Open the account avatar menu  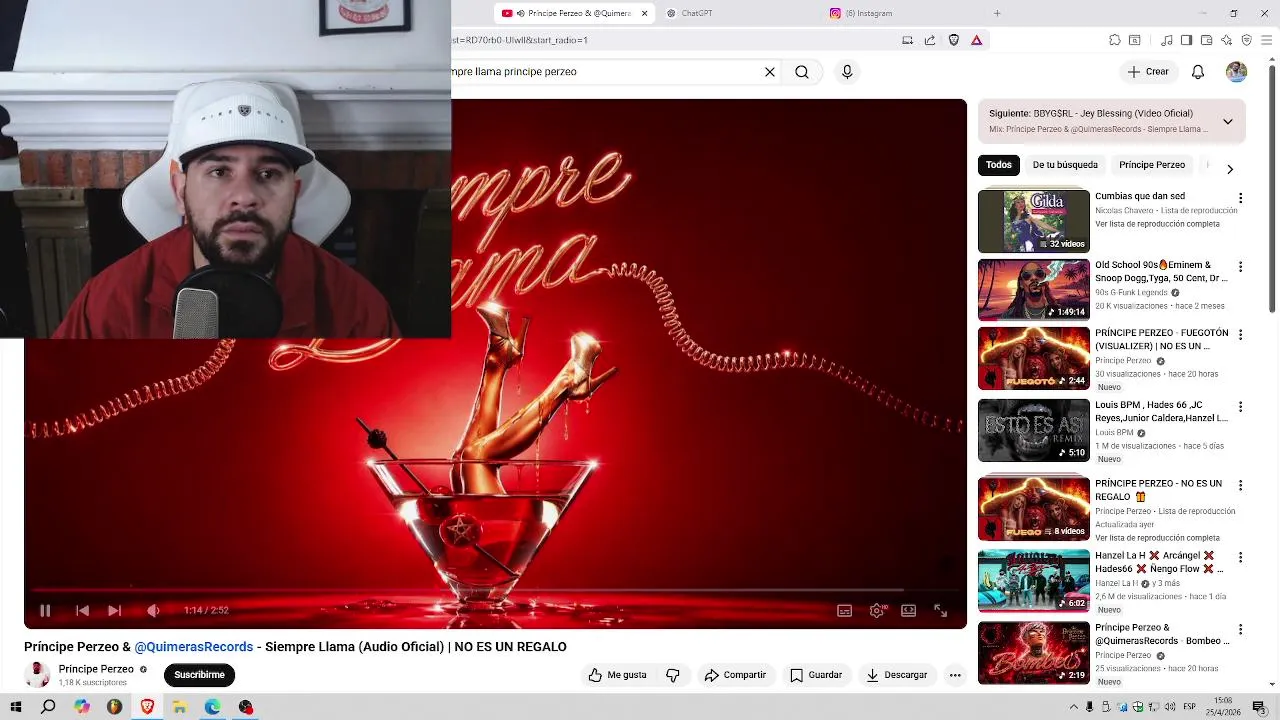[x=1237, y=72]
